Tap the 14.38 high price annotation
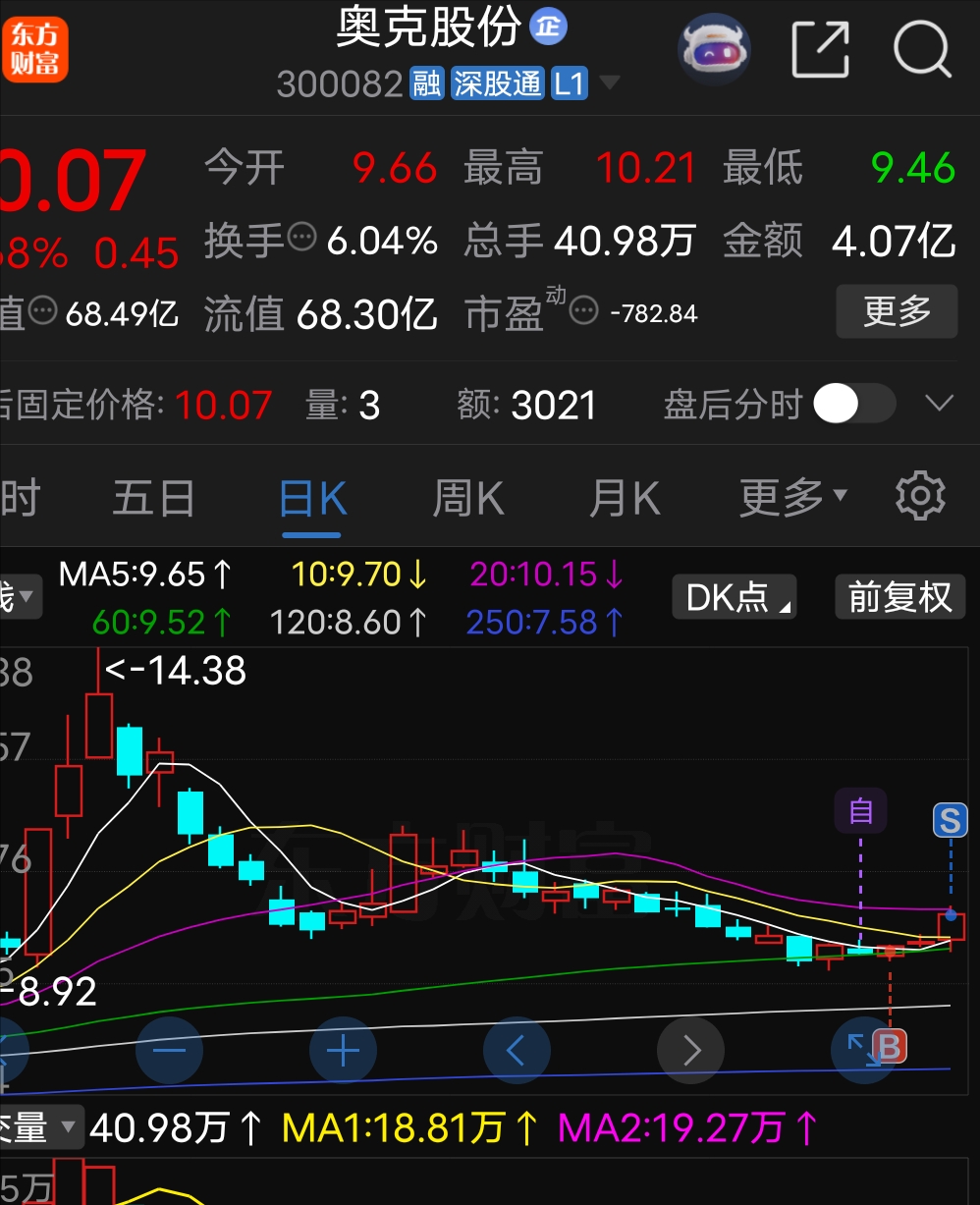The height and width of the screenshot is (1205, 980). click(176, 671)
